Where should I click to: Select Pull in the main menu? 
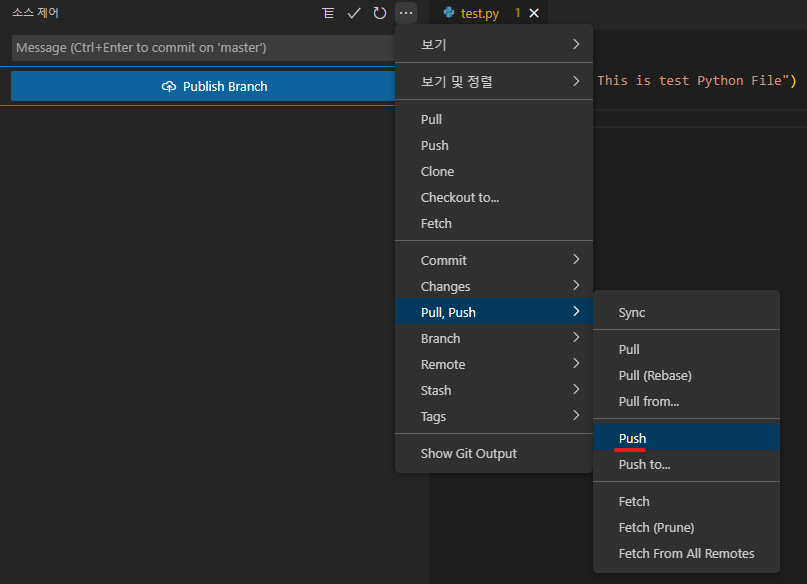click(x=494, y=119)
